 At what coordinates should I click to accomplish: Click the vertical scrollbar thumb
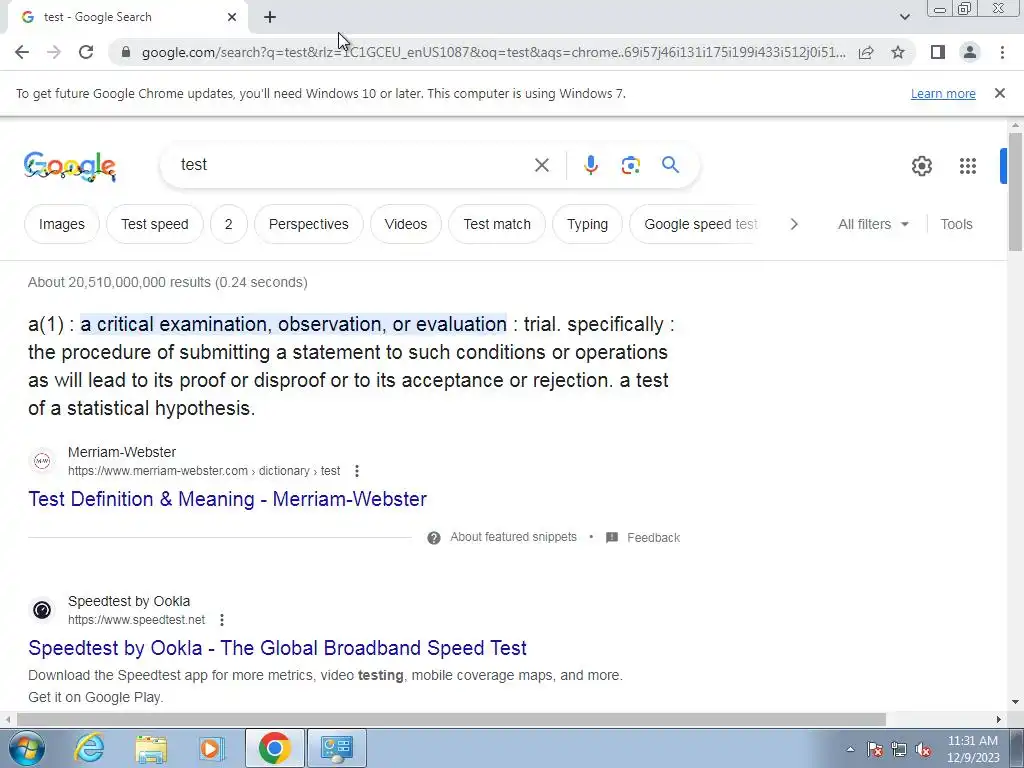point(1015,191)
